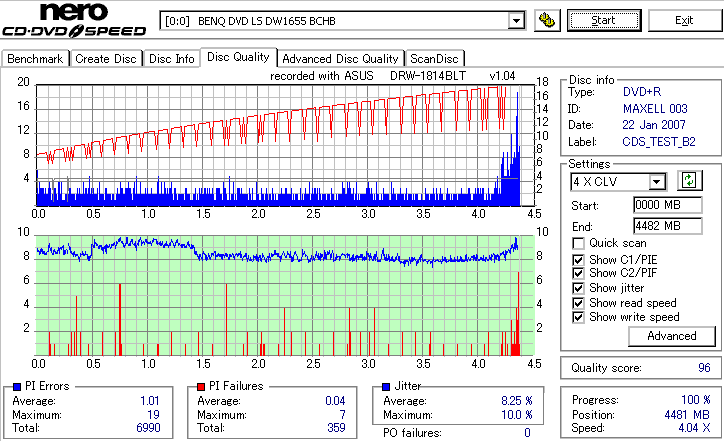The height and width of the screenshot is (441, 724).
Task: Click the End position input field
Action: pos(668,226)
